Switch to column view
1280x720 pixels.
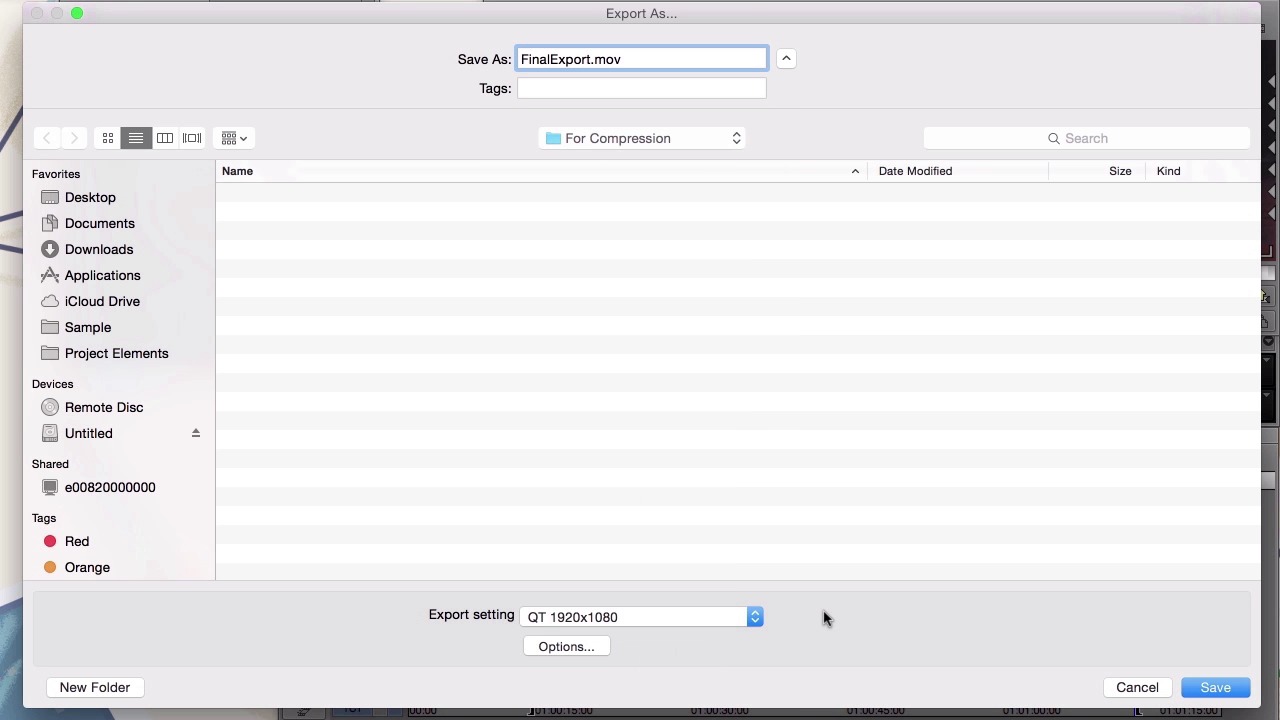[165, 138]
